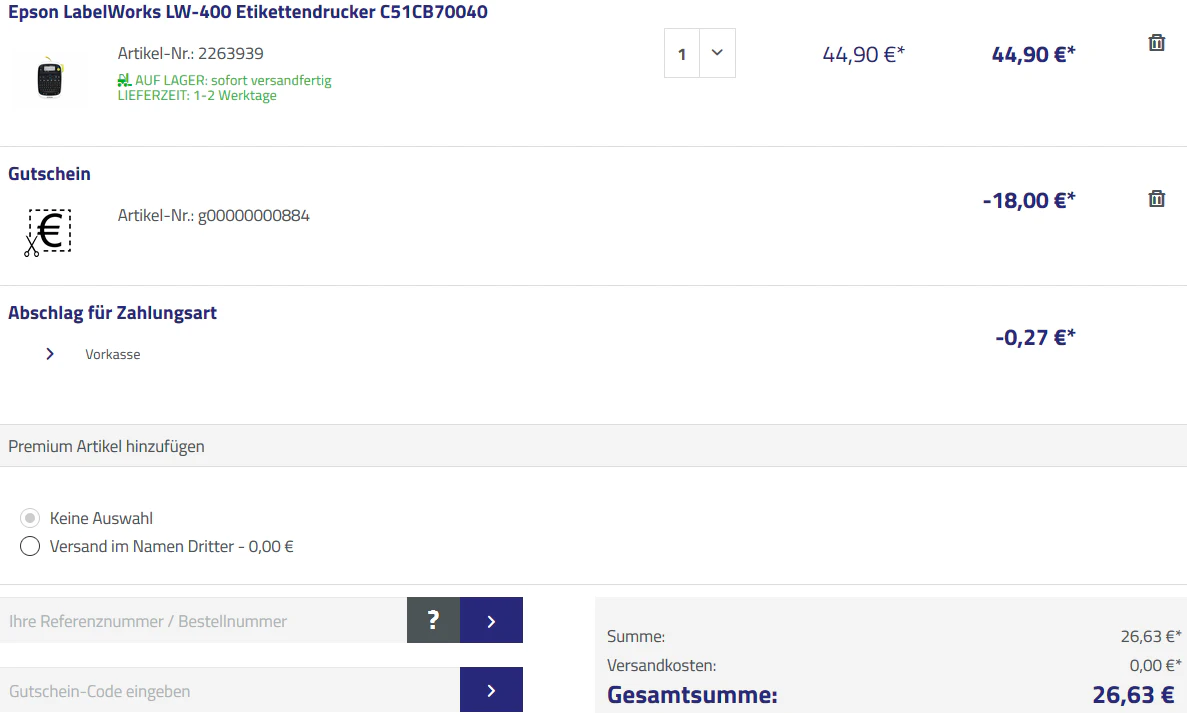Click the quantity field showing 1
The height and width of the screenshot is (713, 1187).
tap(681, 53)
